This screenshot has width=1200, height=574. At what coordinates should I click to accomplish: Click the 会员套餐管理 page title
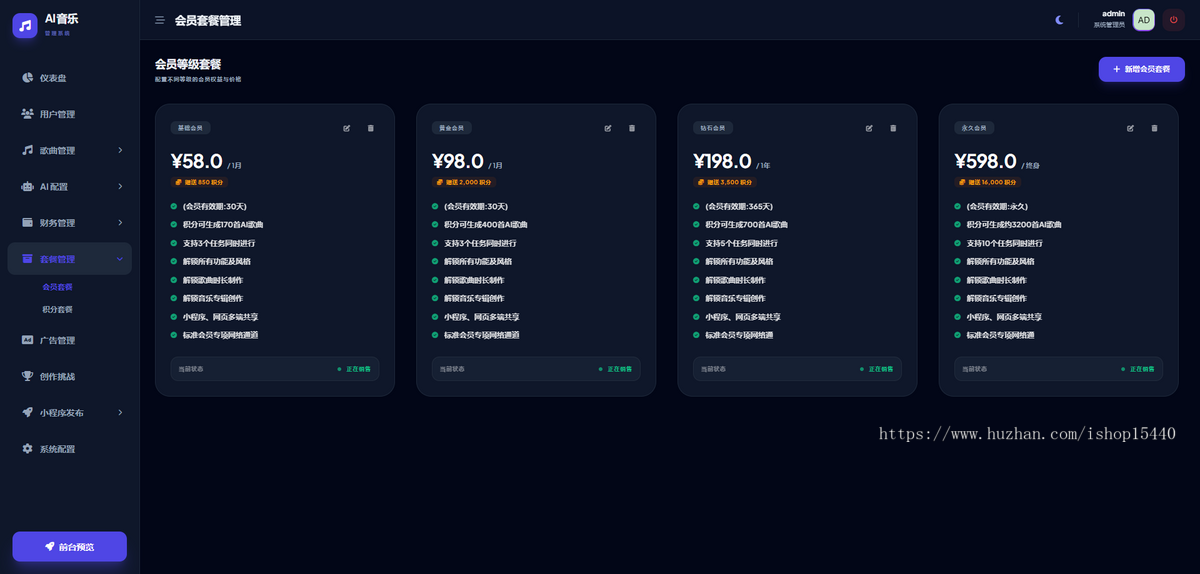pos(207,20)
